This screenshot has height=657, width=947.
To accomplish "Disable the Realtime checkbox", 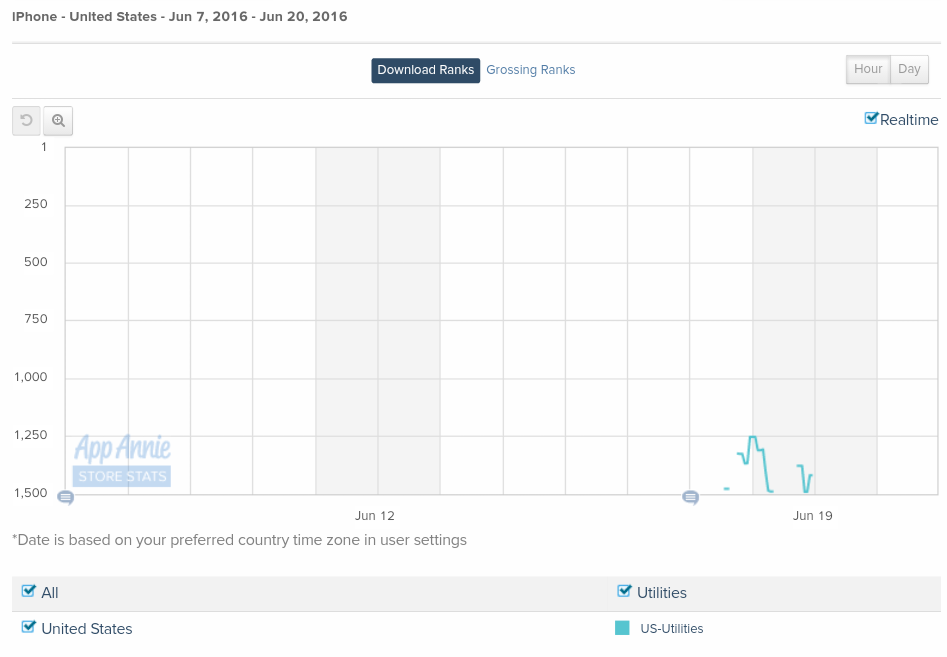I will (x=870, y=117).
